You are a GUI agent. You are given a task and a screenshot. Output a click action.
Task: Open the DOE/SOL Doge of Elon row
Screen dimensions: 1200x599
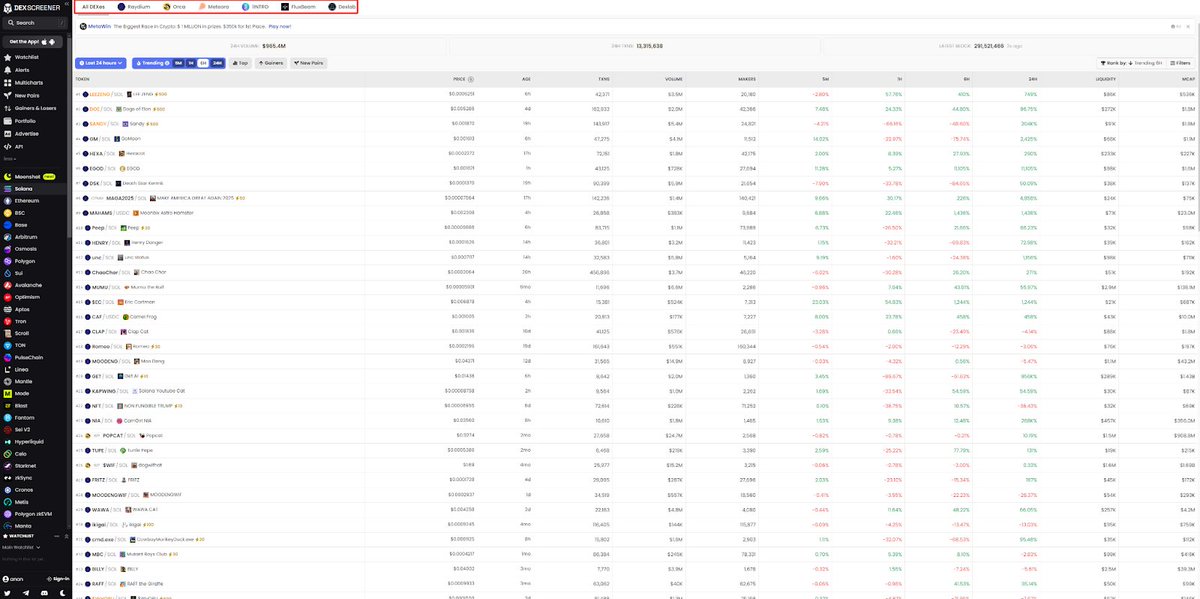point(636,108)
